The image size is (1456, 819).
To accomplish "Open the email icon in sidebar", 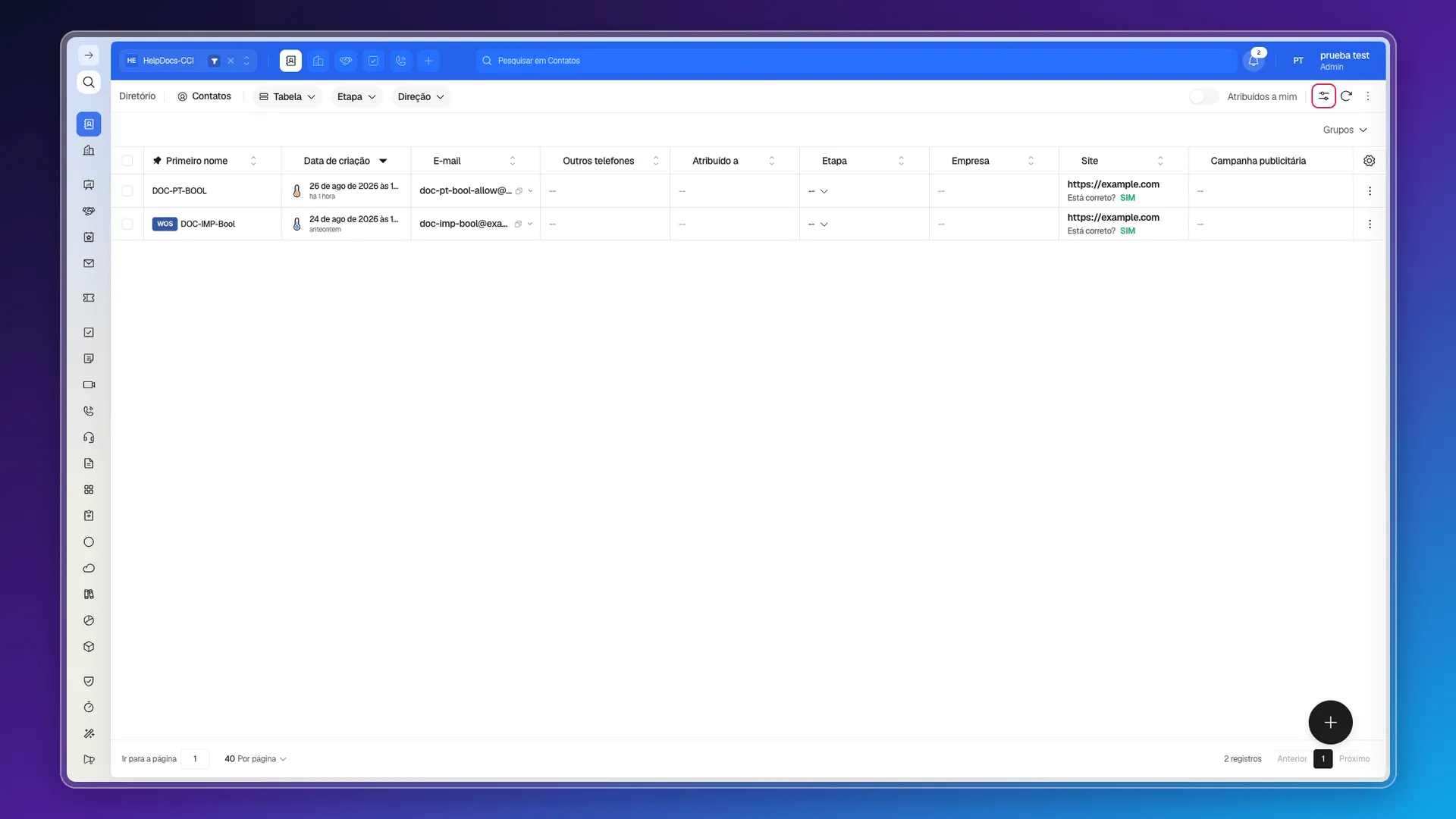I will (89, 263).
